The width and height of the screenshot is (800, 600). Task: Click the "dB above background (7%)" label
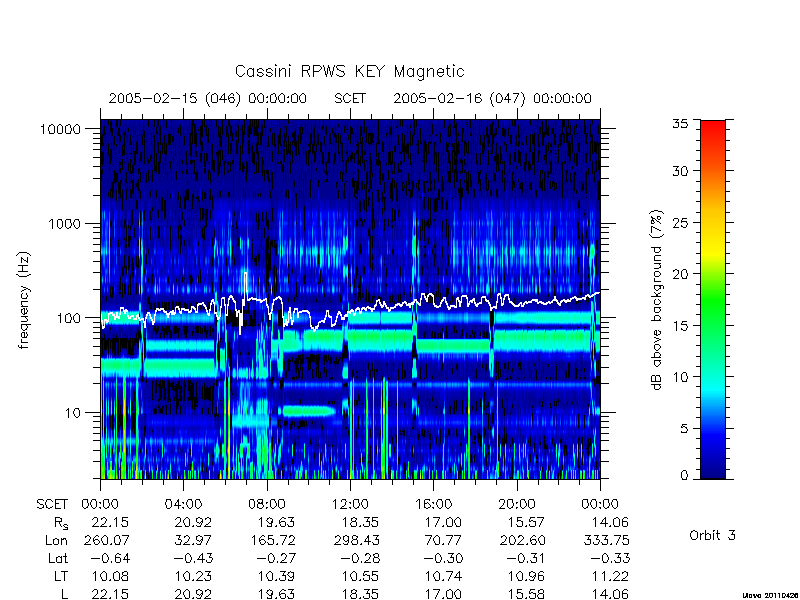657,301
